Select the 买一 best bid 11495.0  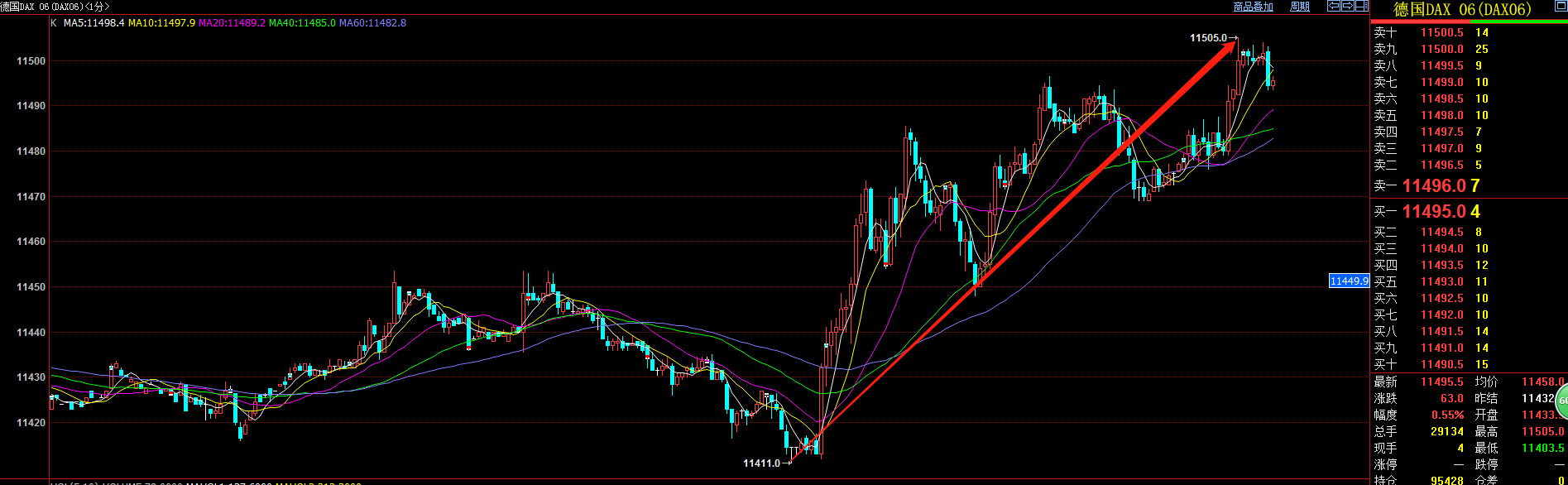click(1434, 212)
